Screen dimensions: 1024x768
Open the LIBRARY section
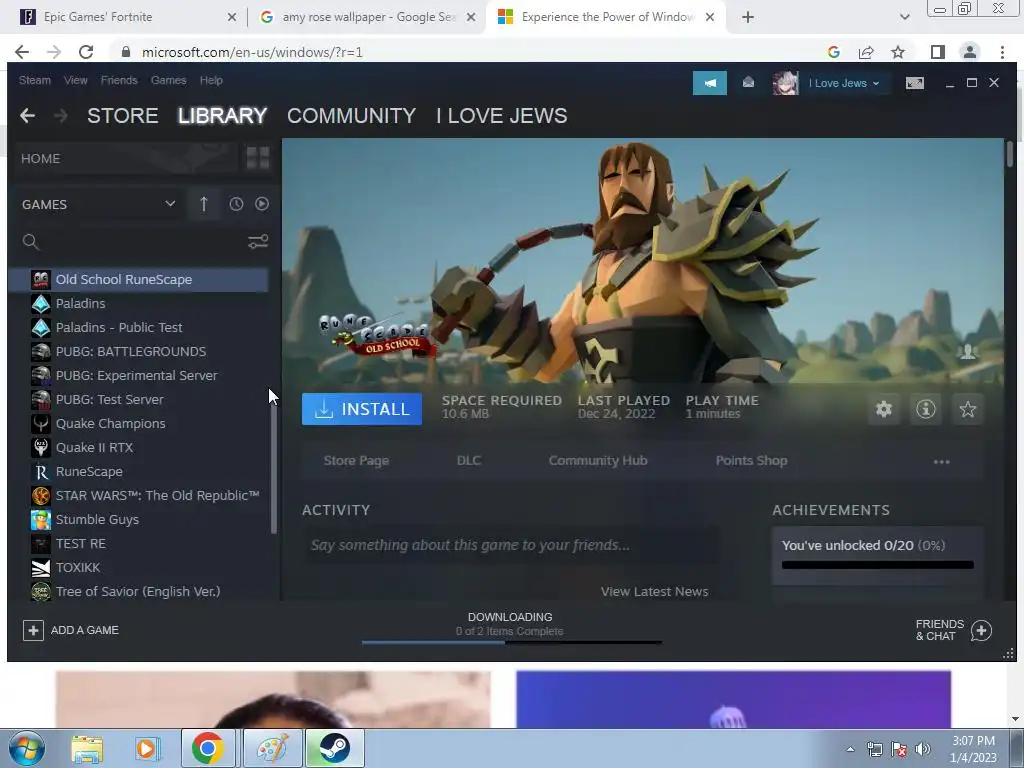[x=223, y=116]
